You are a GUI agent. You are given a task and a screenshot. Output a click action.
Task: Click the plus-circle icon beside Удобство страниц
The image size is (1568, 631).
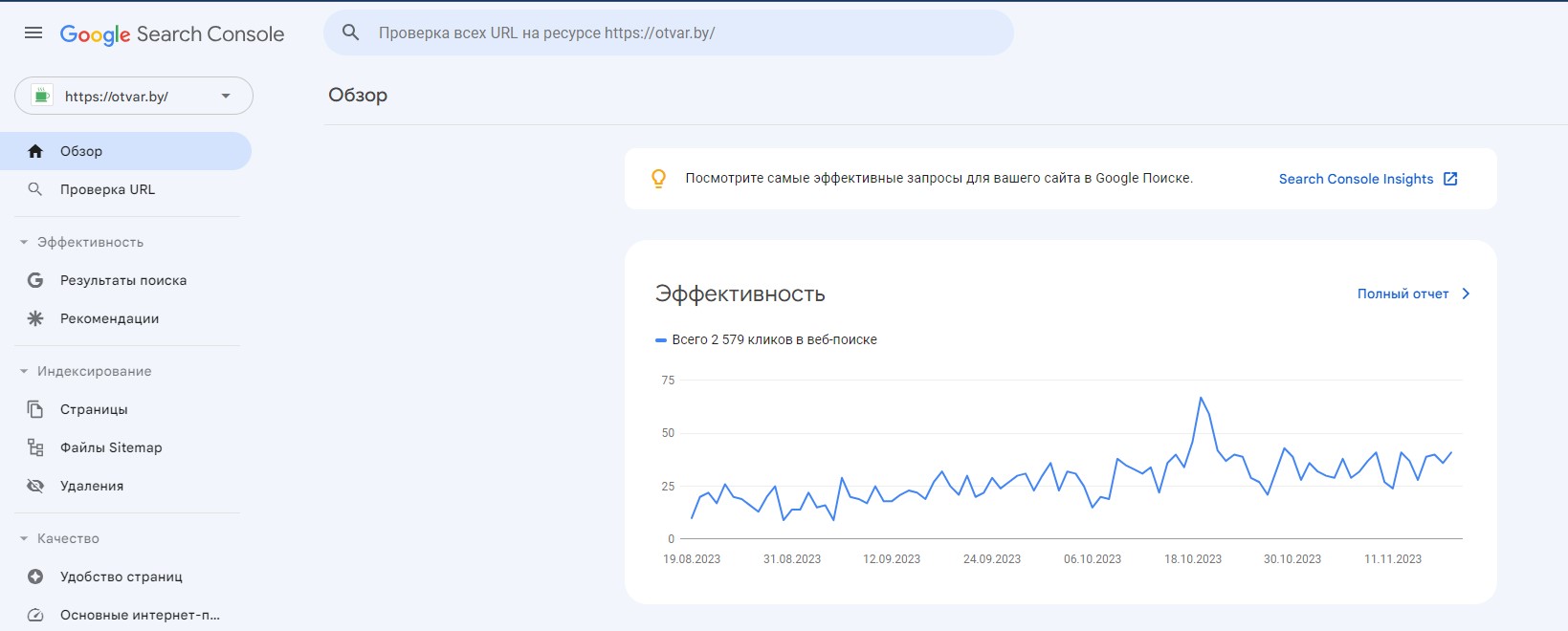tap(35, 577)
